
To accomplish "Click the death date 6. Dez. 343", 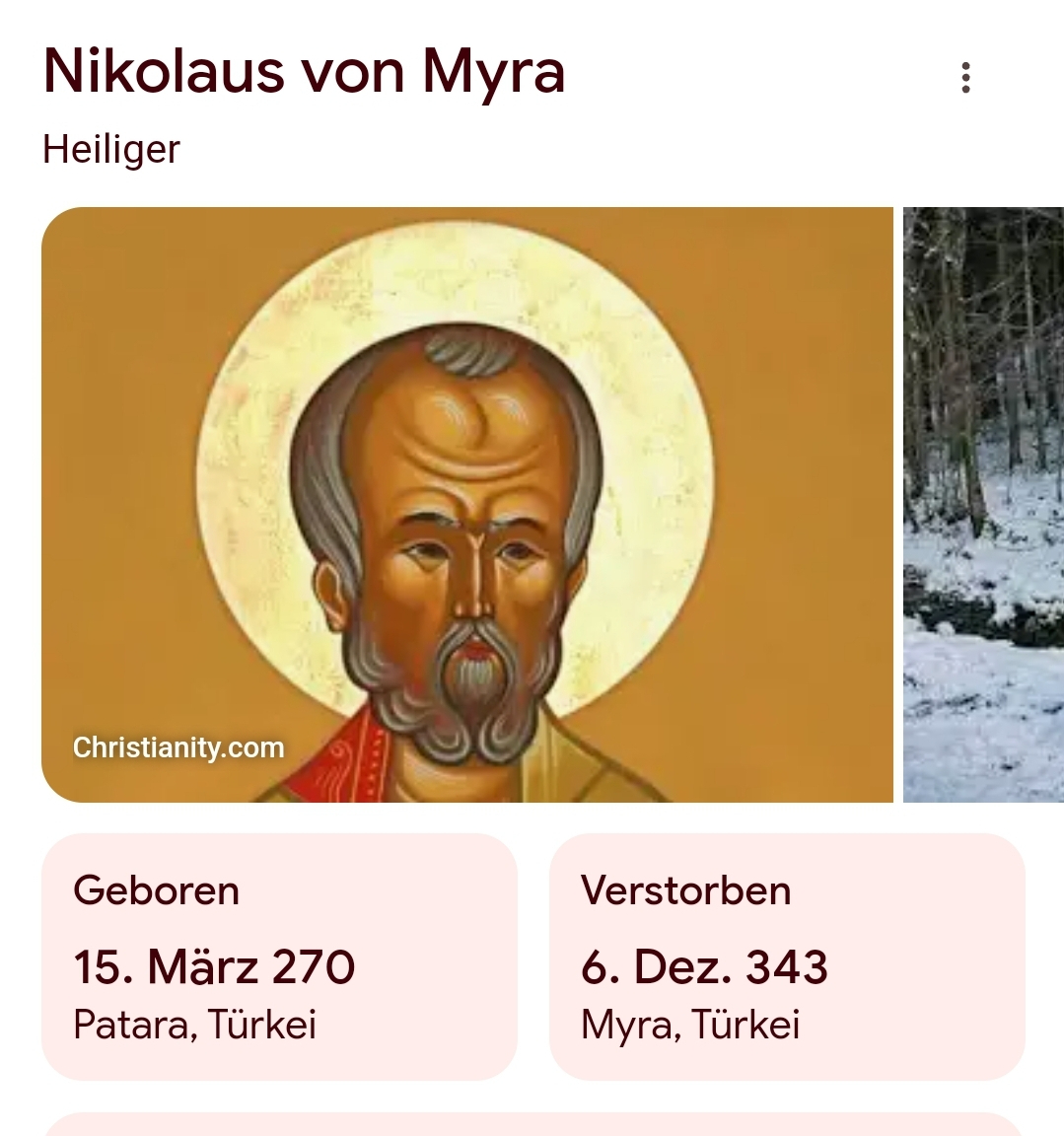I will click(704, 966).
